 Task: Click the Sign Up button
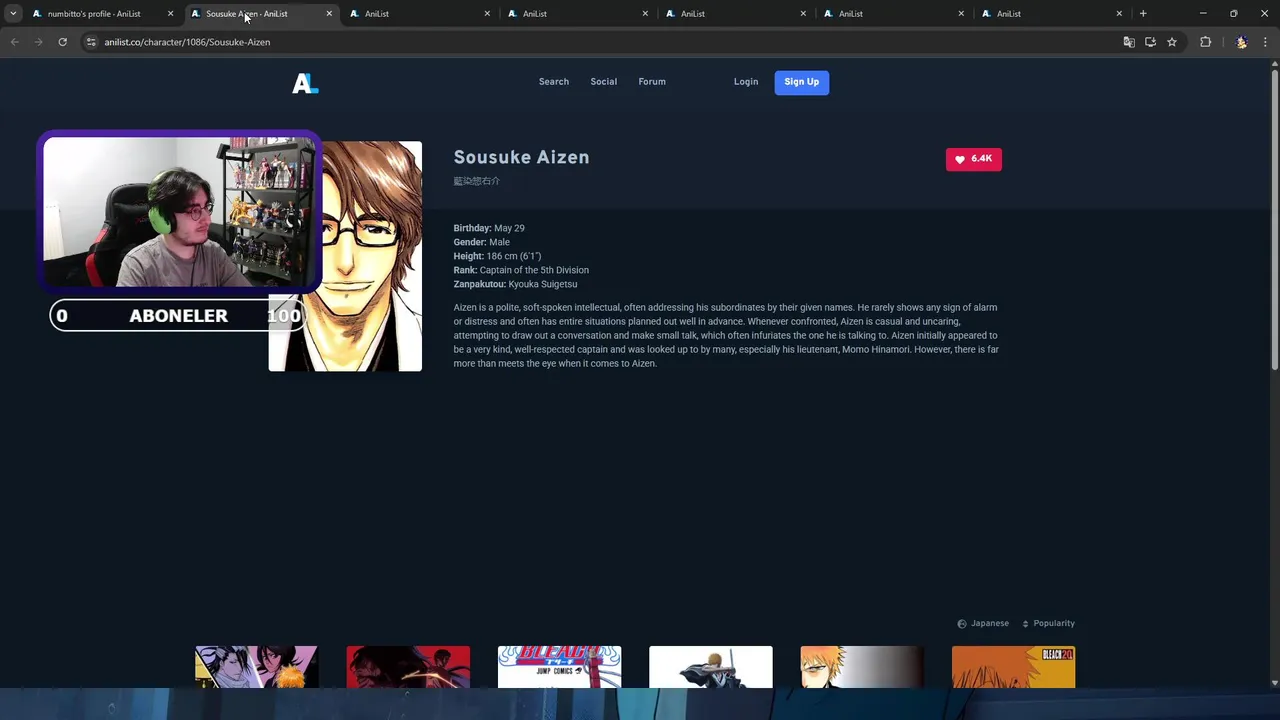[801, 82]
